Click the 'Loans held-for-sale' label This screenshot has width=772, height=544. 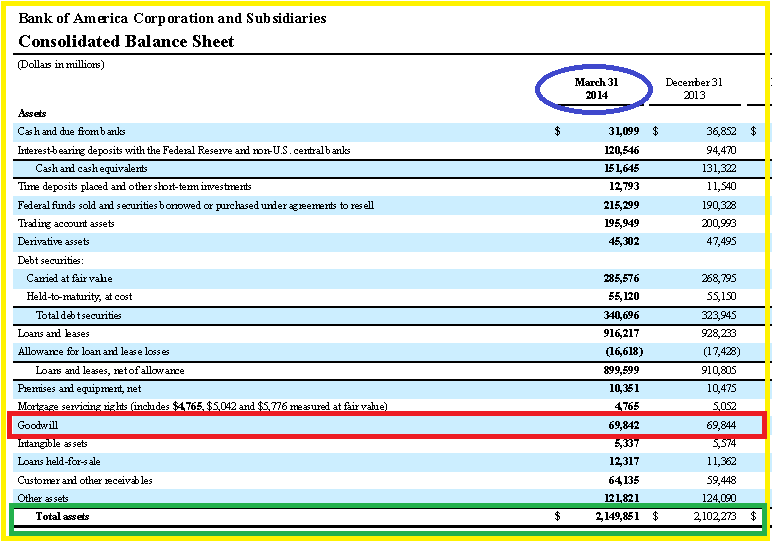tap(59, 462)
